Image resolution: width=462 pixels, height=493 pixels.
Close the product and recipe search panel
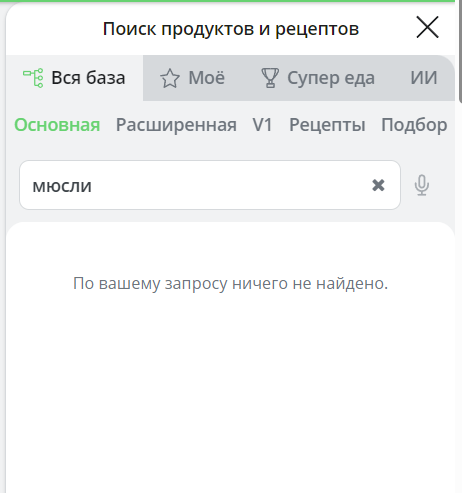(x=427, y=27)
